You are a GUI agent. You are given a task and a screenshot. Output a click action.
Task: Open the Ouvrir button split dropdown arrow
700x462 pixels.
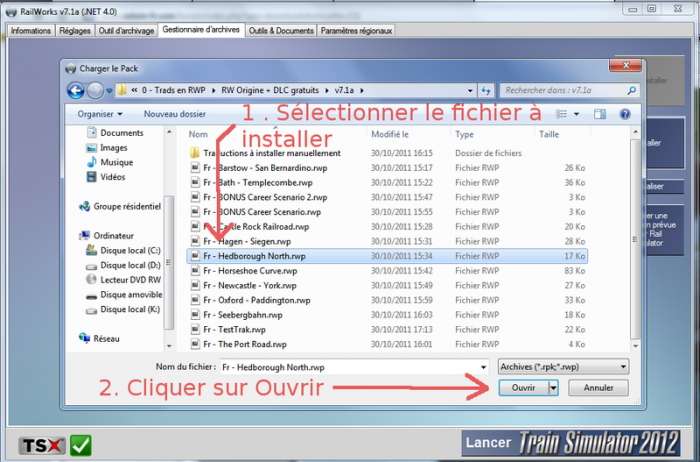coord(553,388)
